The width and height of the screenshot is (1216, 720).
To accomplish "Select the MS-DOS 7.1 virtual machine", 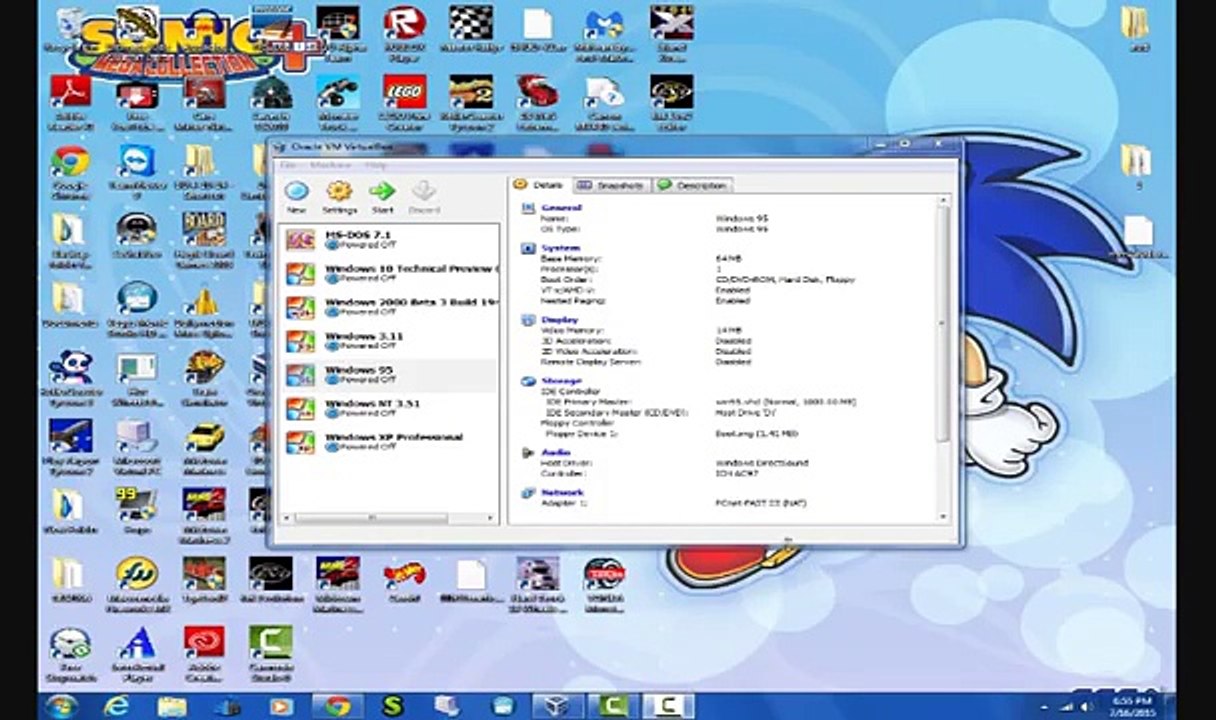I will (x=388, y=240).
